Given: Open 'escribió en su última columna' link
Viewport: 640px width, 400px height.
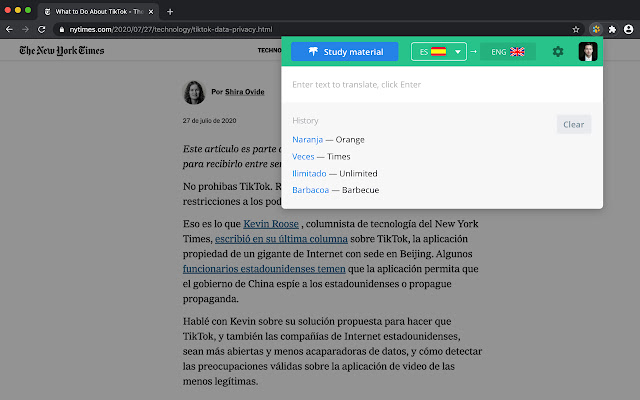Looking at the screenshot, I should [x=281, y=239].
